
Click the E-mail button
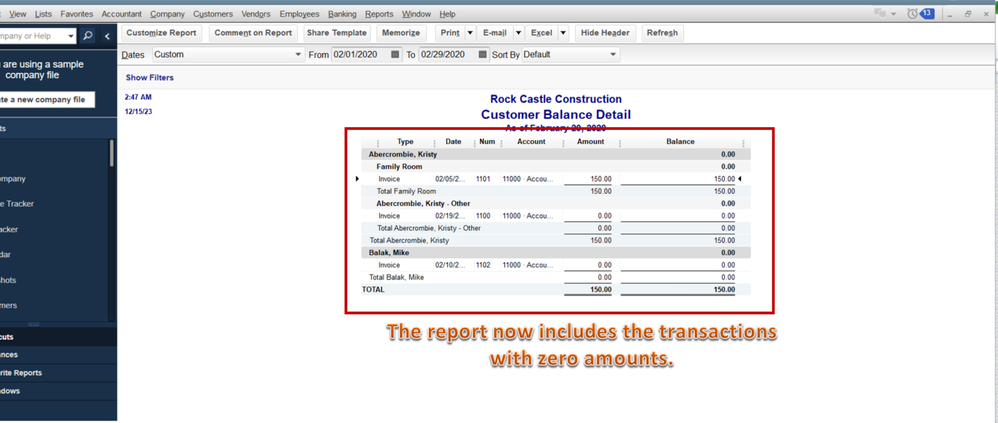coord(495,33)
